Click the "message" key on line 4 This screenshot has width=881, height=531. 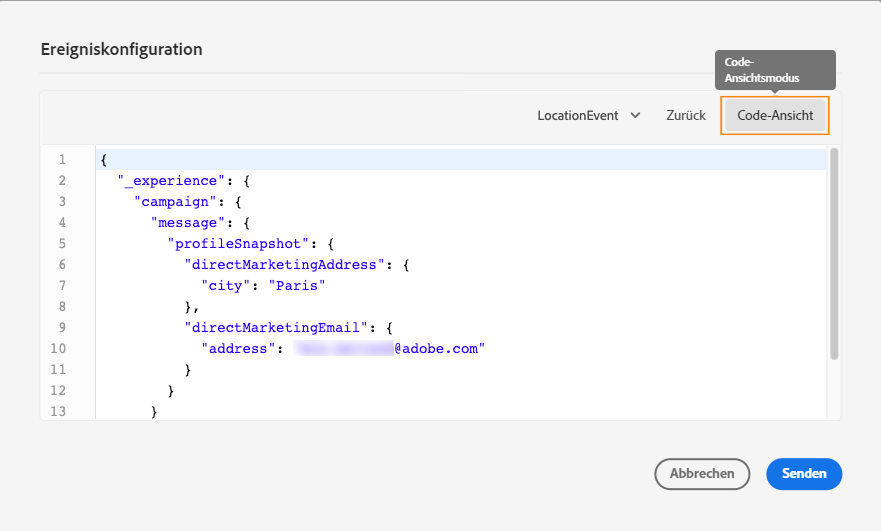(x=187, y=223)
